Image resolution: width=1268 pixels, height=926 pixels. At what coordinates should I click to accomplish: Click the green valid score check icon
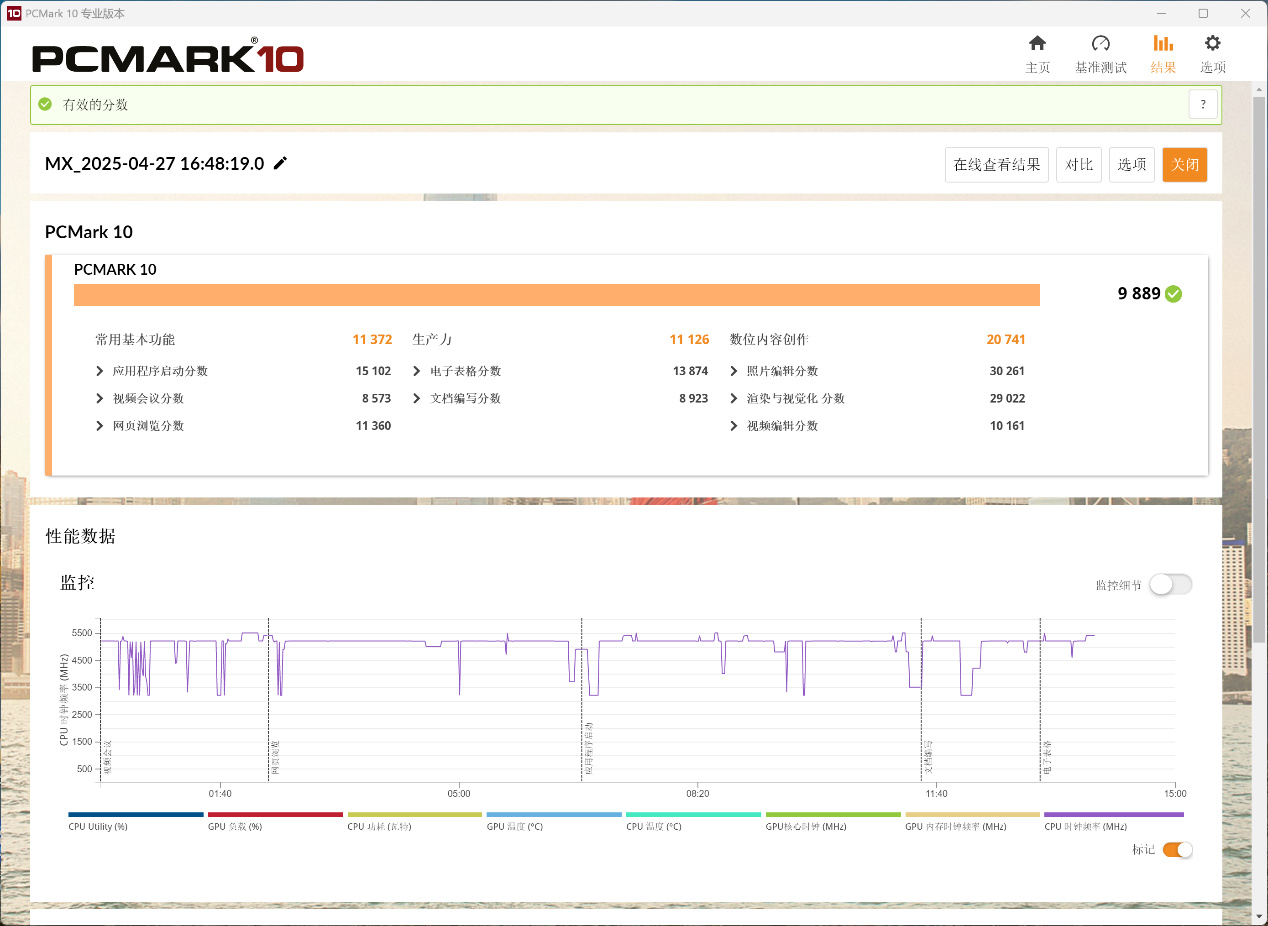tap(45, 104)
